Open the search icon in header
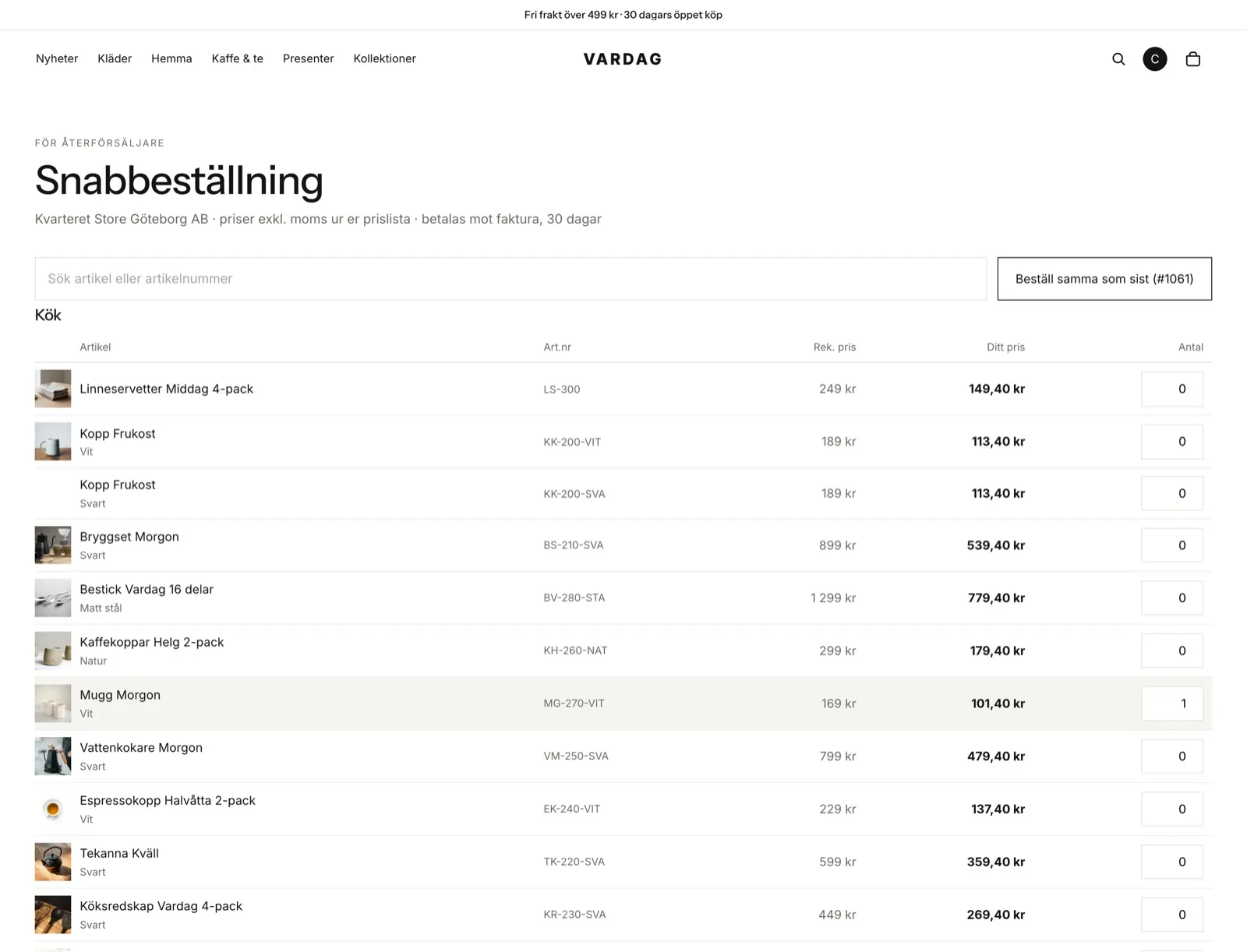 [1118, 59]
